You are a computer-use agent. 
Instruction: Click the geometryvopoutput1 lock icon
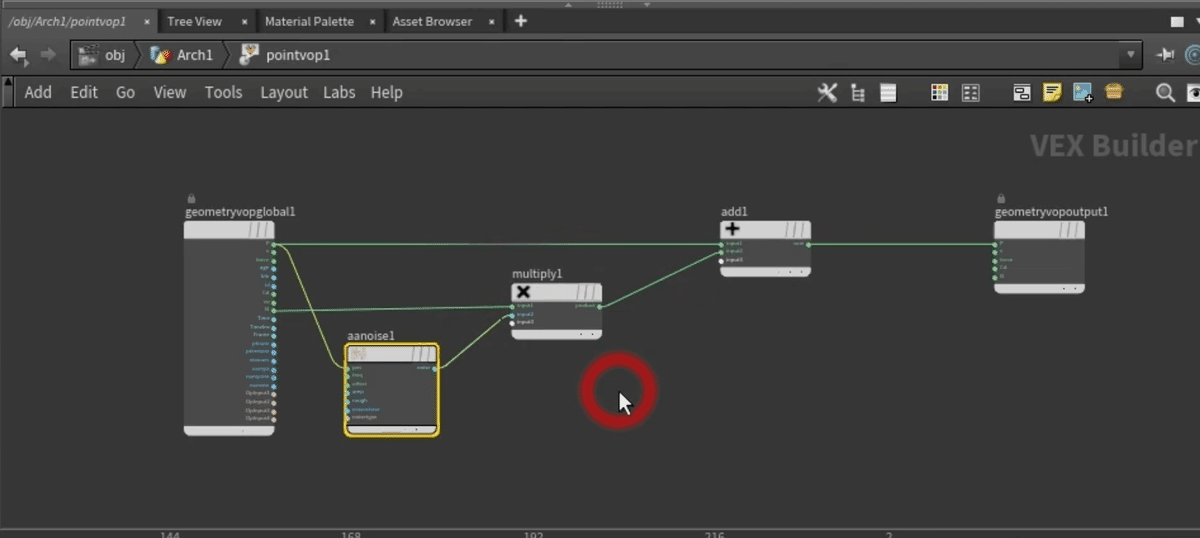[1001, 199]
